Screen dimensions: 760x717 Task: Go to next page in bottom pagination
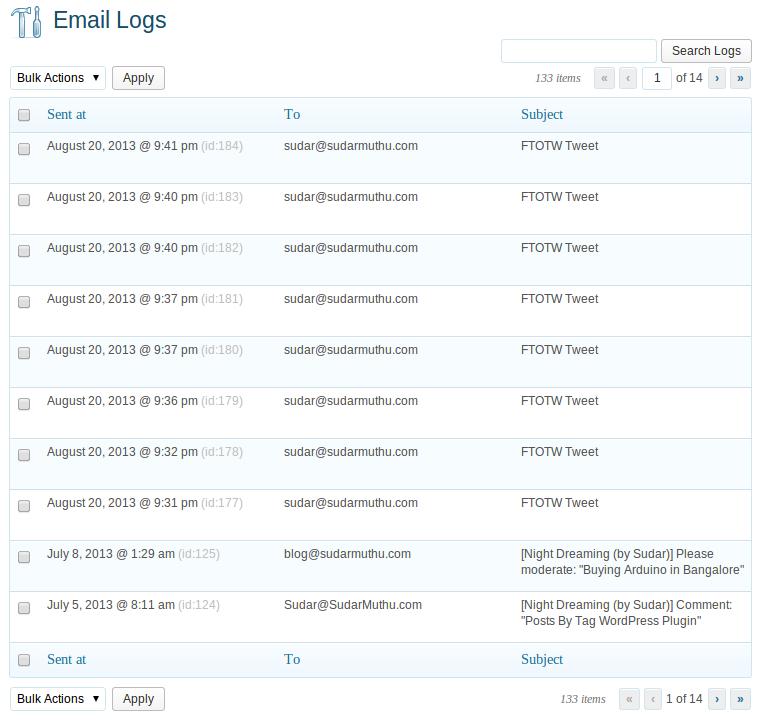point(716,699)
